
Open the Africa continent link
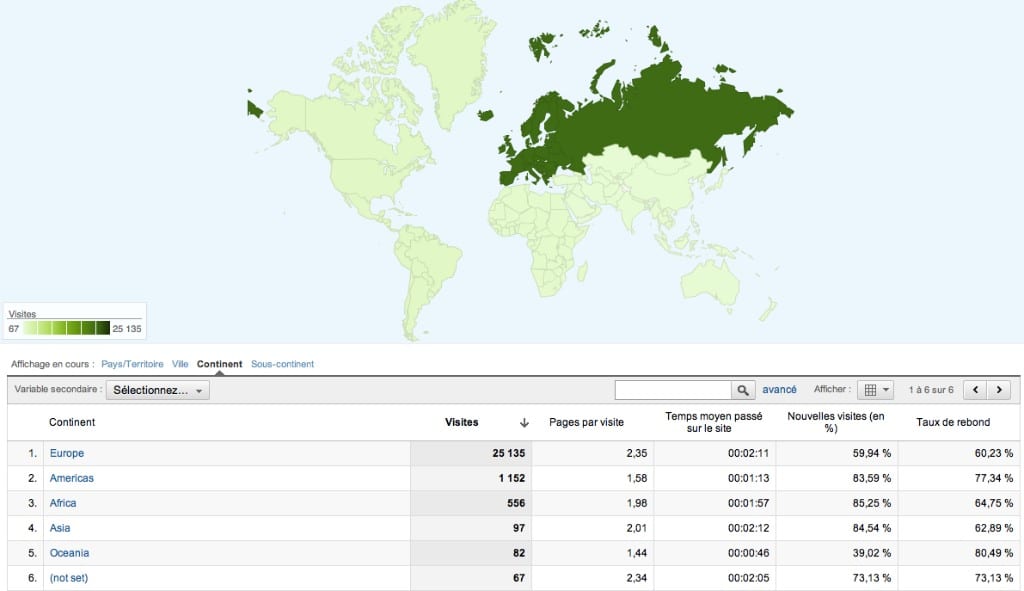(x=63, y=503)
